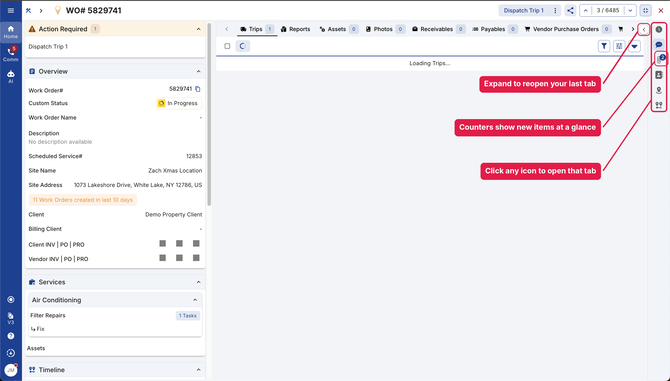This screenshot has width=670, height=381.
Task: Click the 11 Work Orders created notice
Action: click(x=83, y=199)
